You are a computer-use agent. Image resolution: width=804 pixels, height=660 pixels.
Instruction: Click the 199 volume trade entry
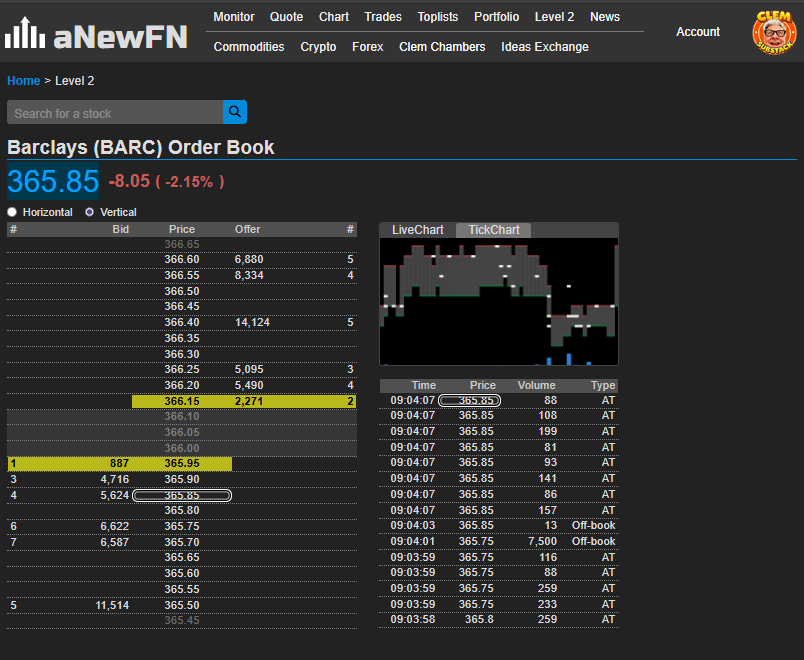click(547, 431)
